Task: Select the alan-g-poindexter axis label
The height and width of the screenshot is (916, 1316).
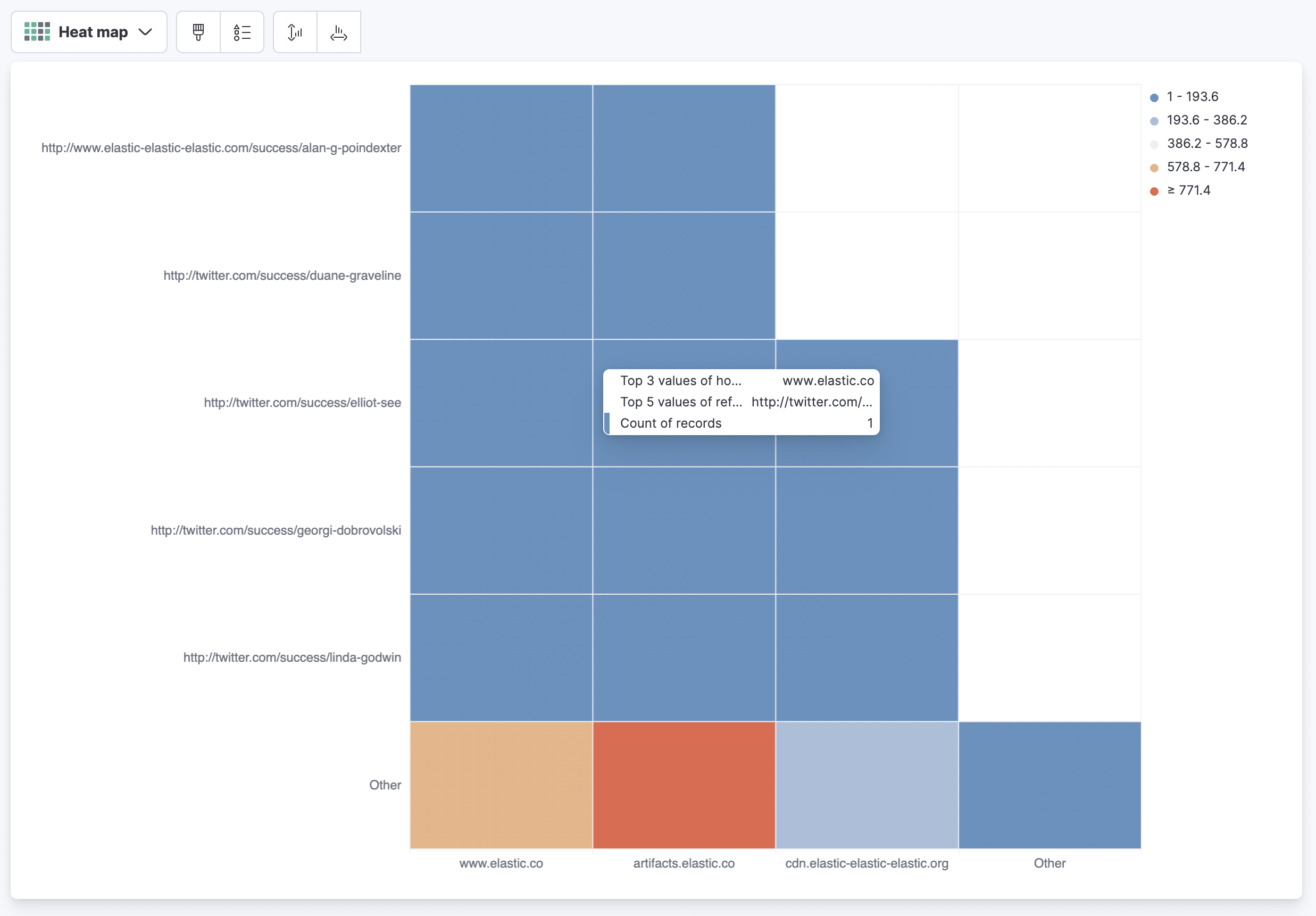Action: [221, 148]
